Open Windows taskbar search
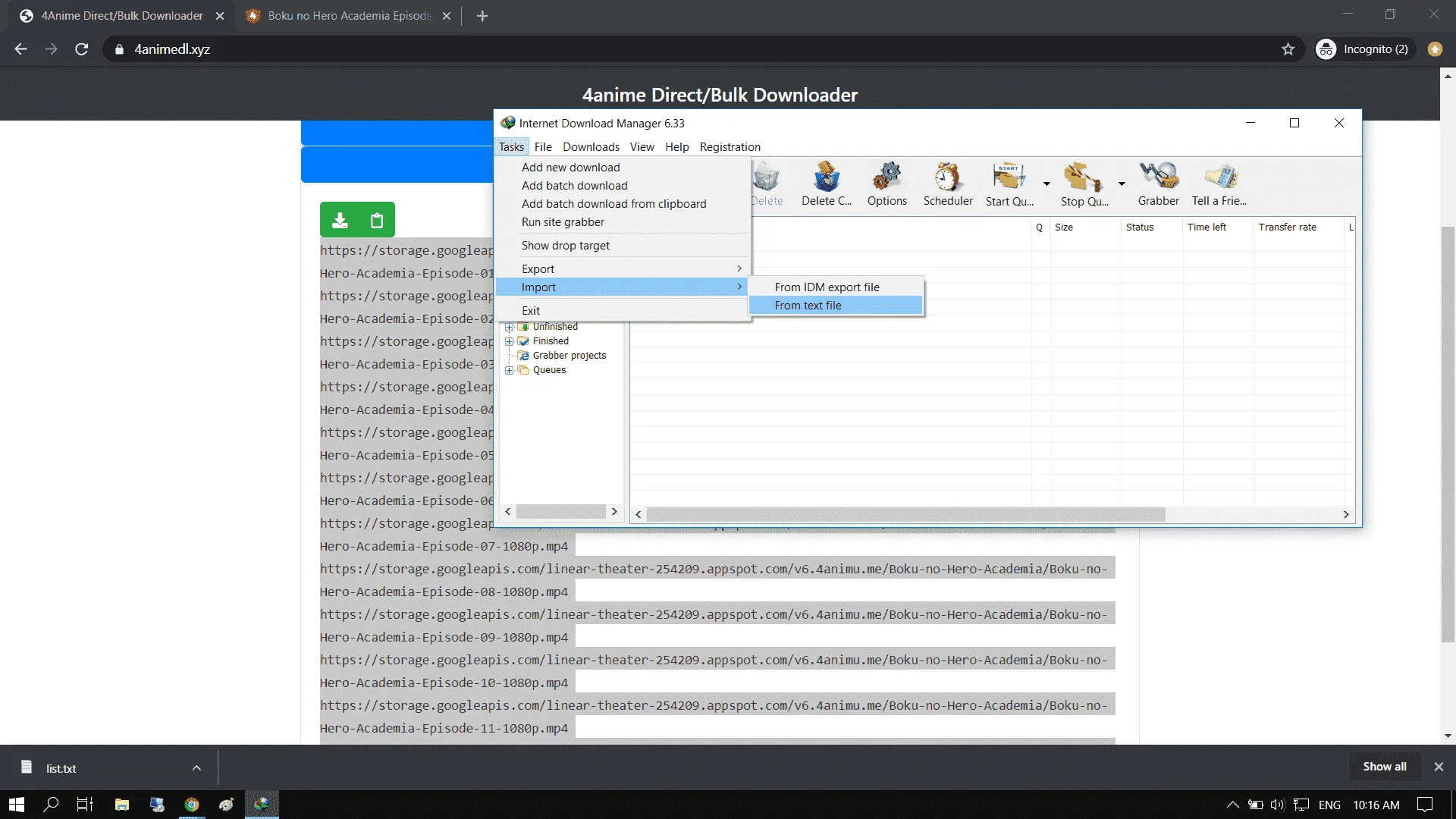The image size is (1456, 819). tap(51, 805)
